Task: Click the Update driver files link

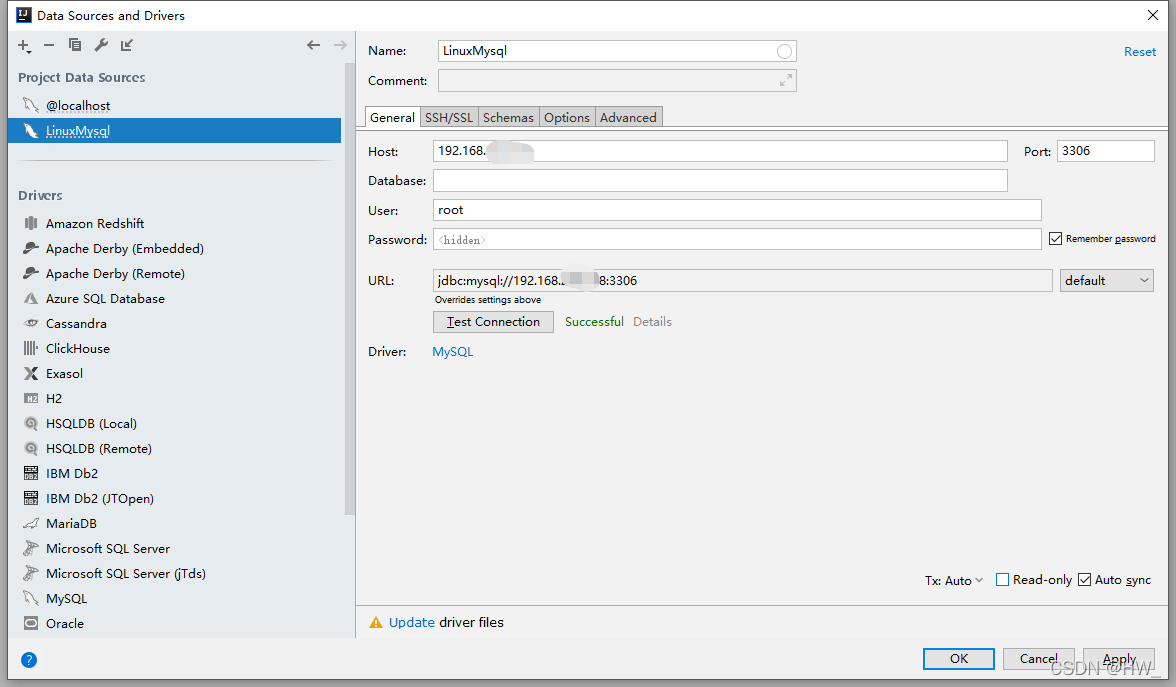Action: pos(411,622)
